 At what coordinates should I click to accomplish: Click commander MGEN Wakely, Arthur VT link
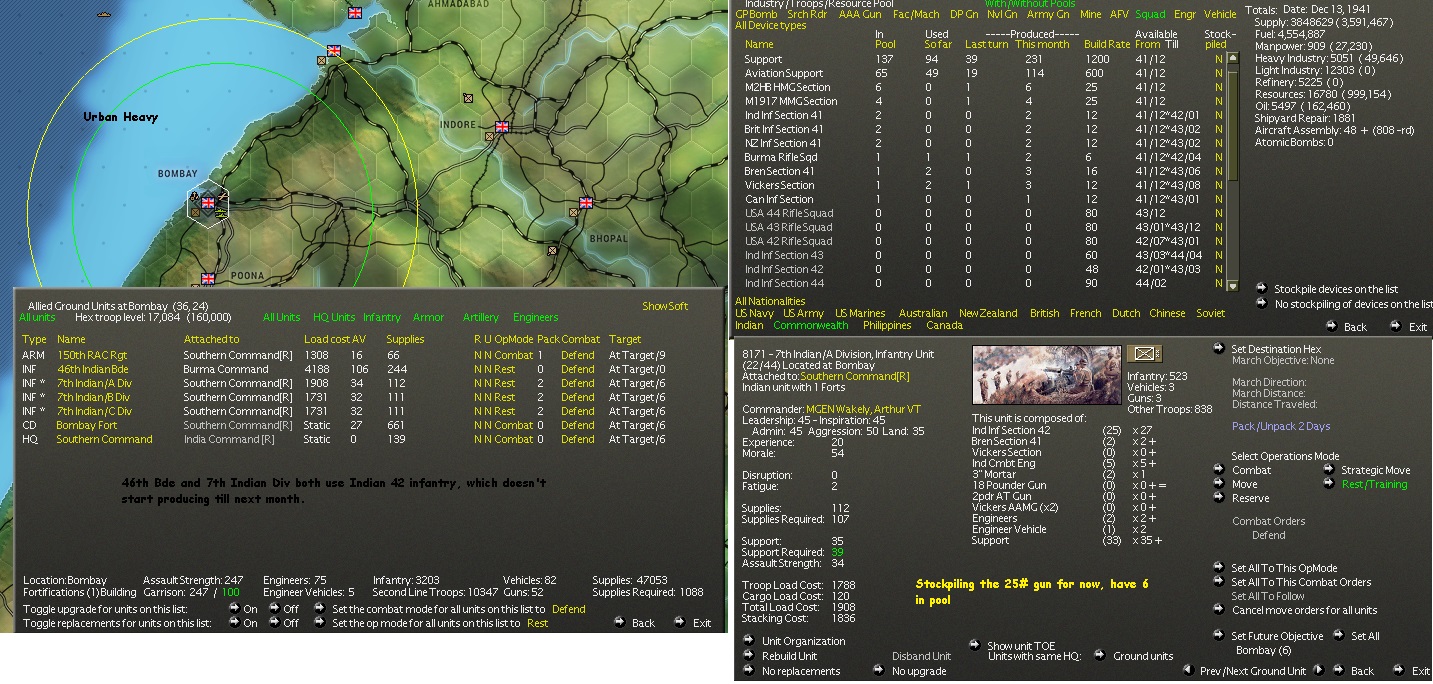coord(863,409)
